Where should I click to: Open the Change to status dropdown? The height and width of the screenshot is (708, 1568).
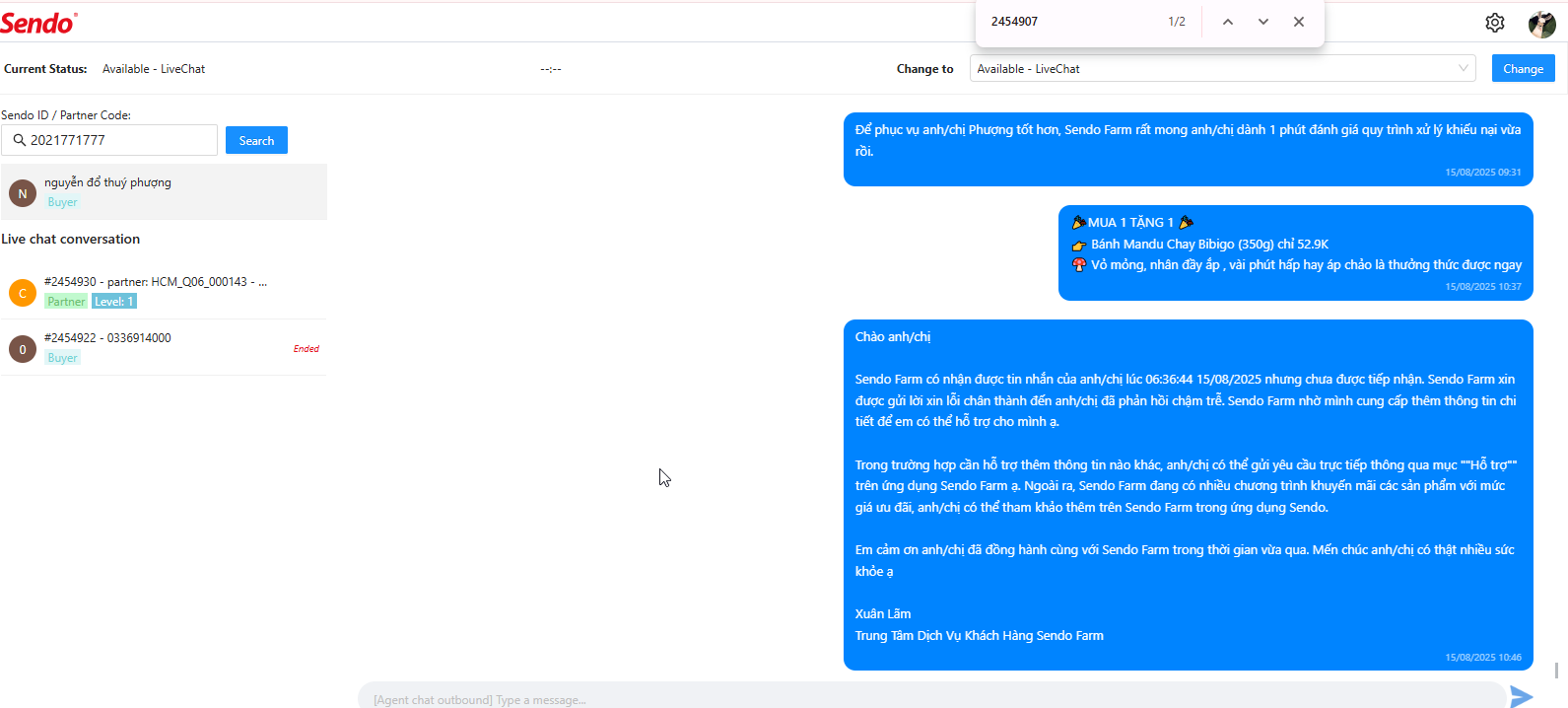[x=1222, y=68]
